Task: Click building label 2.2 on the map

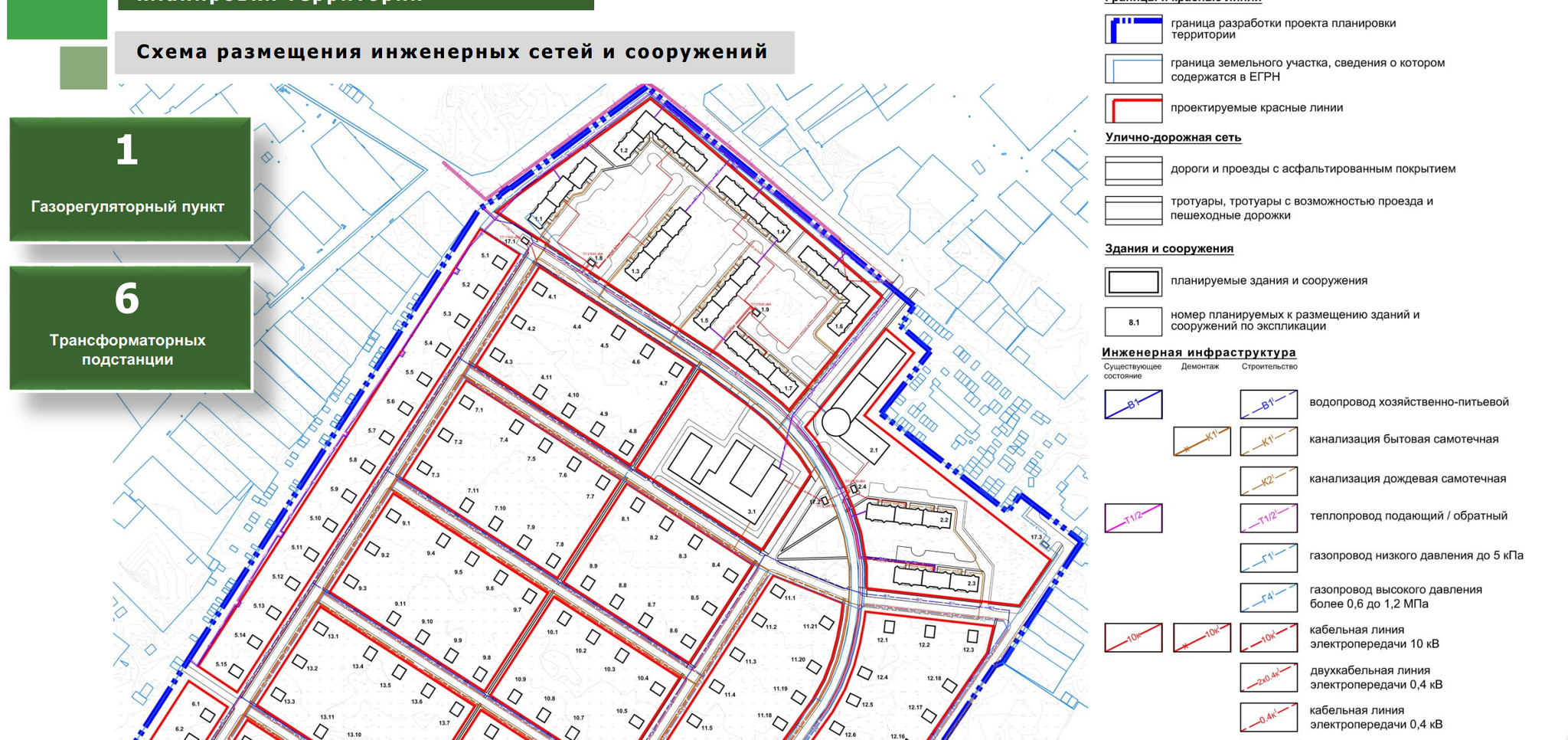Action: pos(944,520)
